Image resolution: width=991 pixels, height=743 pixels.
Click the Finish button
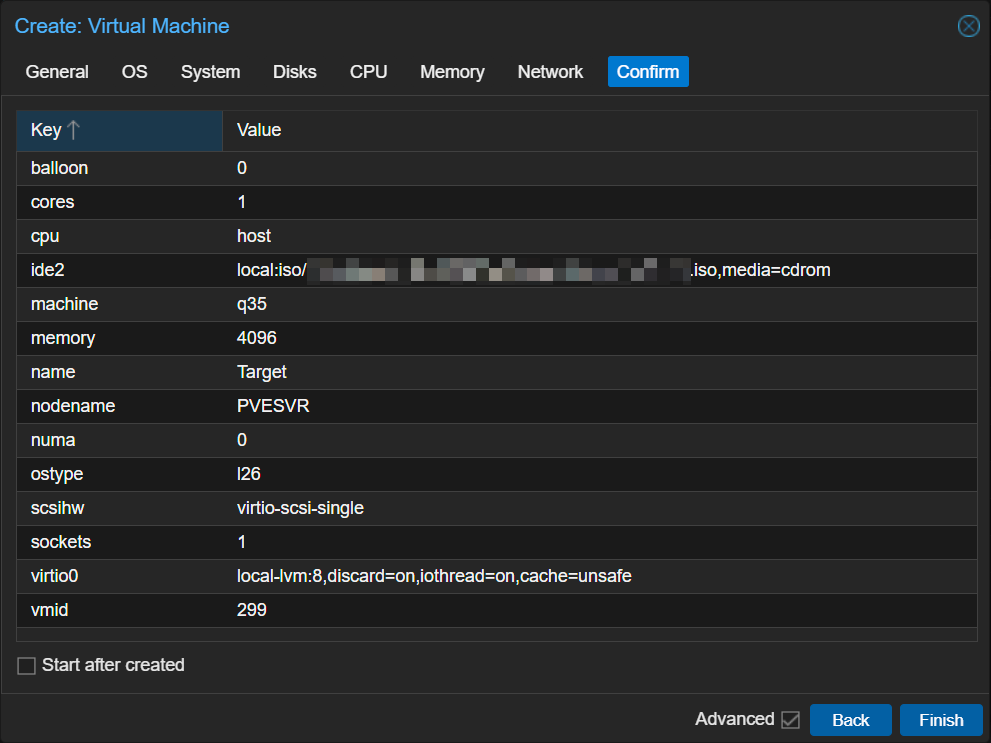[x=940, y=720]
